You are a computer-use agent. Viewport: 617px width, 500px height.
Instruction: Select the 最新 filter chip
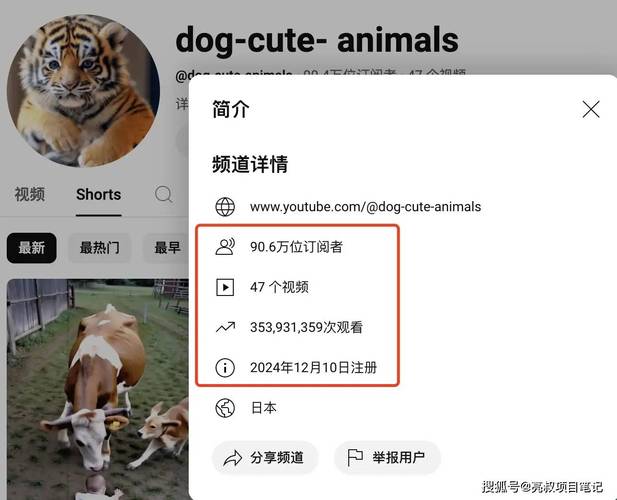pyautogui.click(x=31, y=248)
